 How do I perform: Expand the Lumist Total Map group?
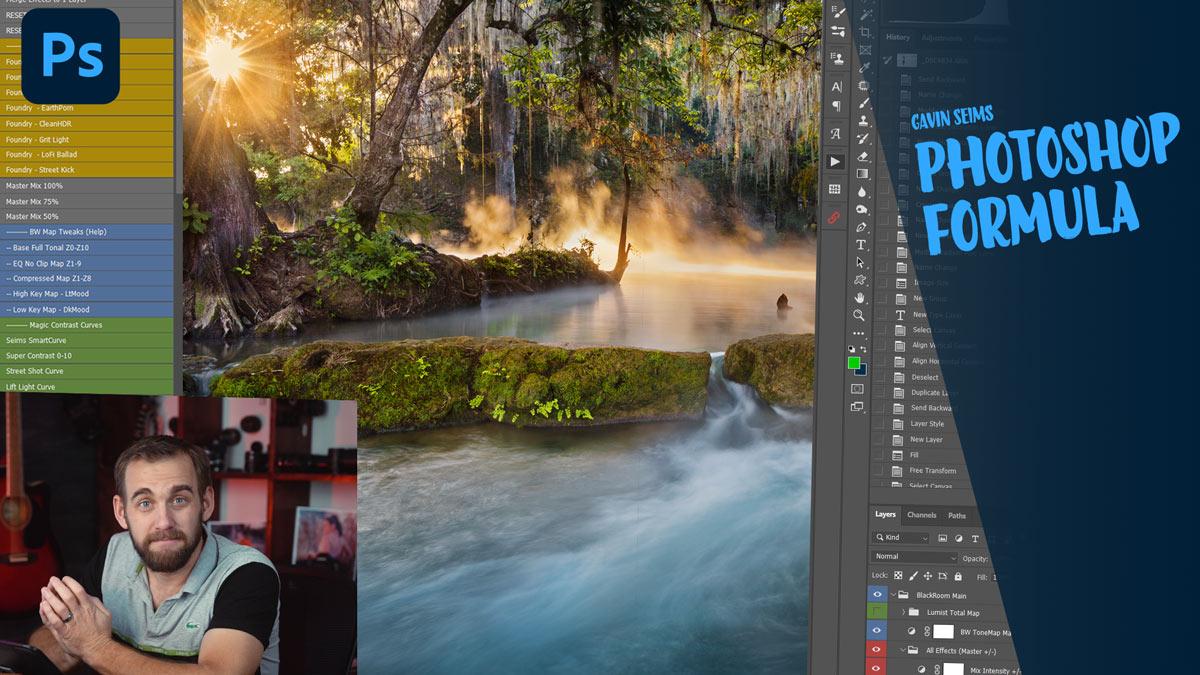click(x=904, y=612)
